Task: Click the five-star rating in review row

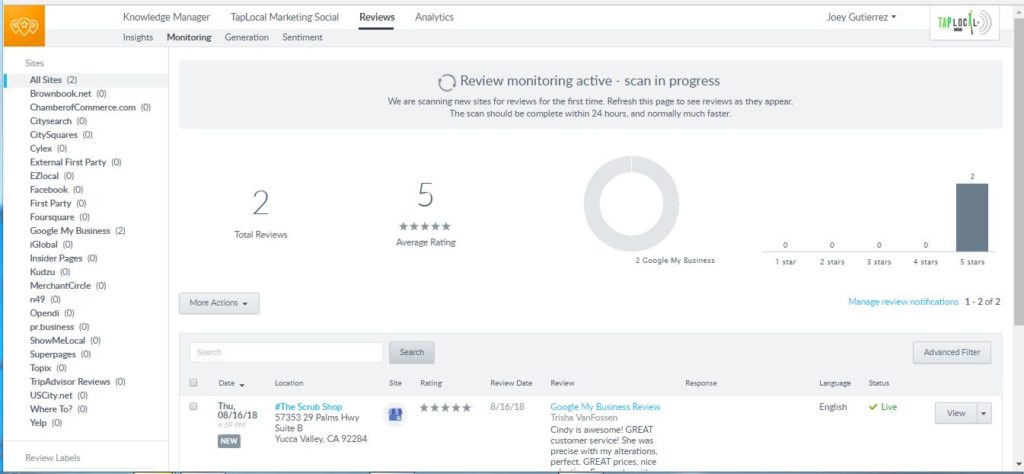Action: point(445,407)
